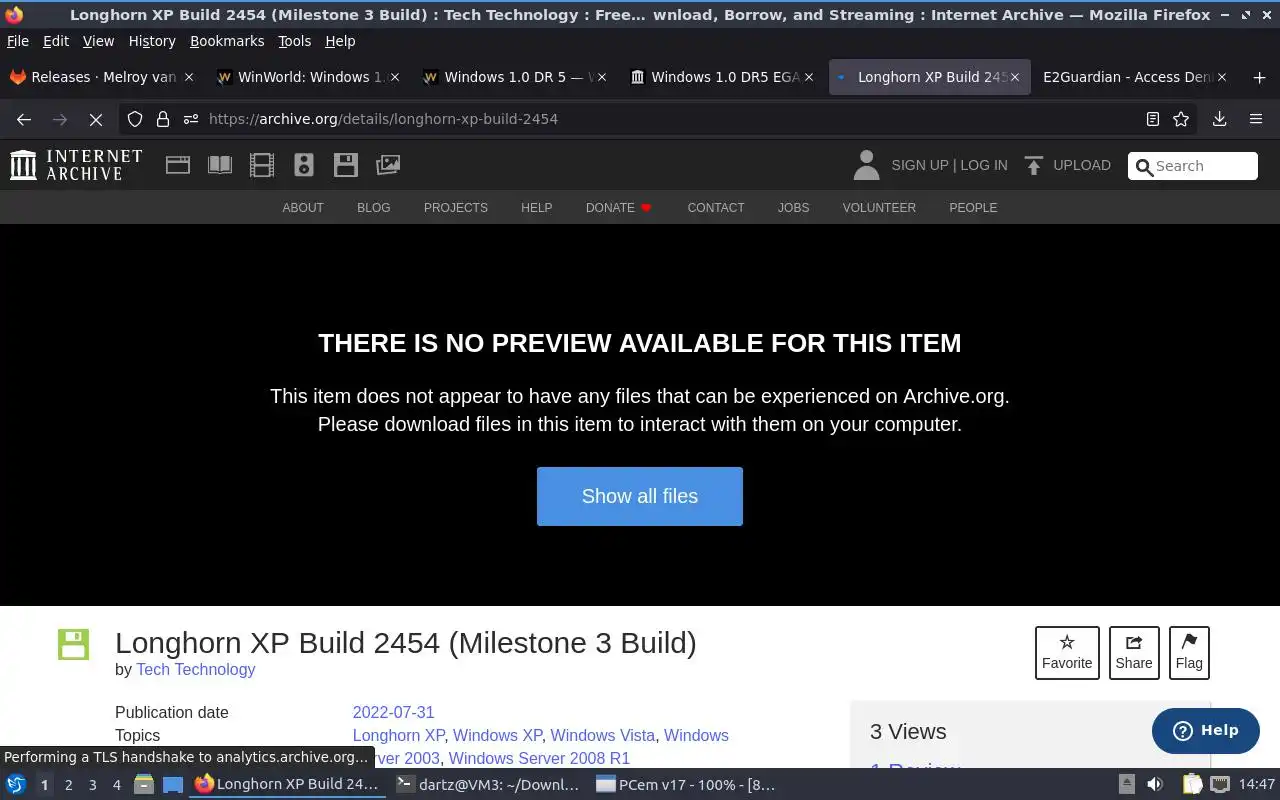Image resolution: width=1280 pixels, height=800 pixels.
Task: Click the Help chat widget button
Action: [1205, 730]
